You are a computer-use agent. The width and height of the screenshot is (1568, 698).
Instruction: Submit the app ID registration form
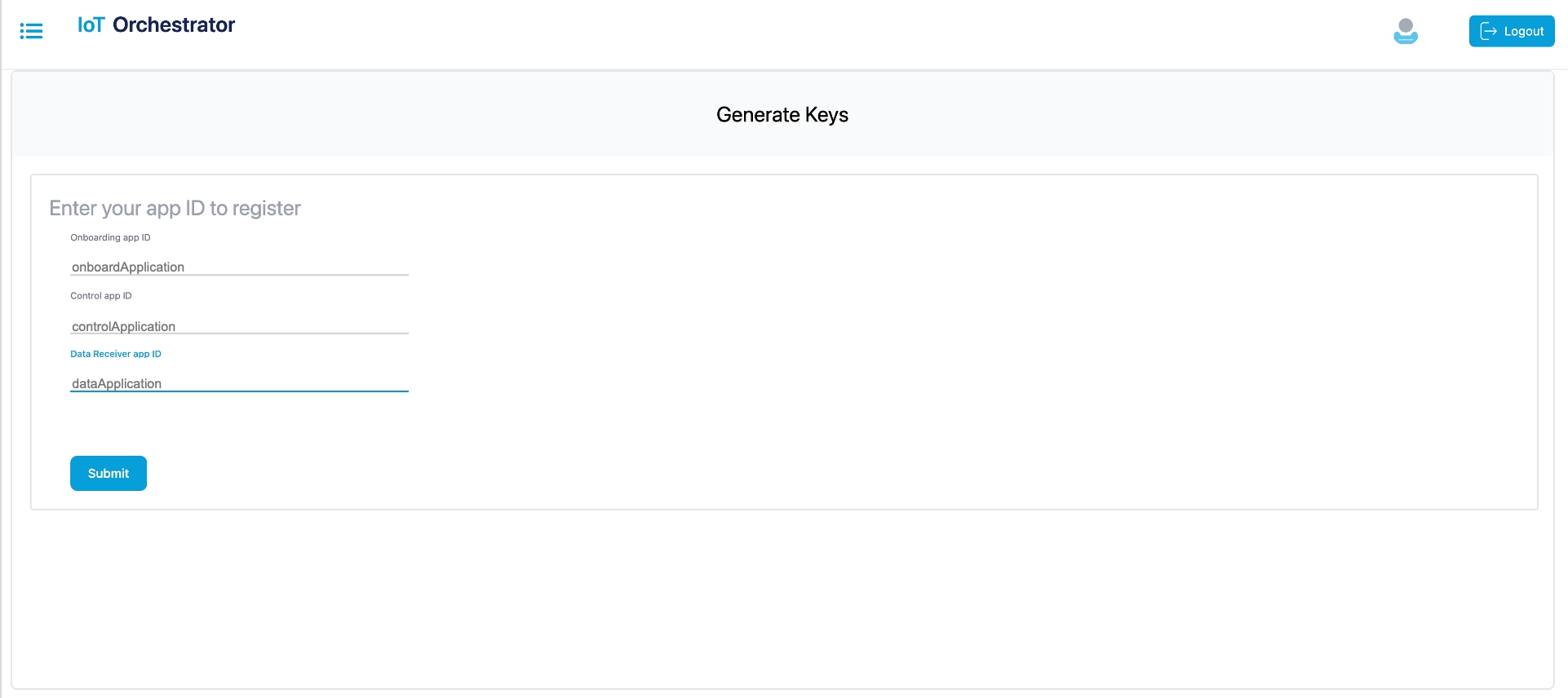click(109, 473)
